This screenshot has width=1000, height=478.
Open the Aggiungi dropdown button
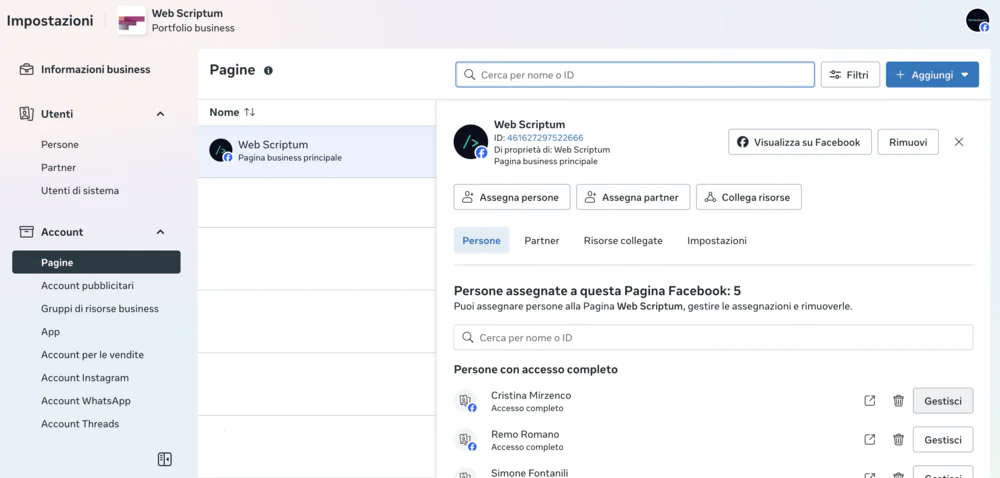click(932, 75)
